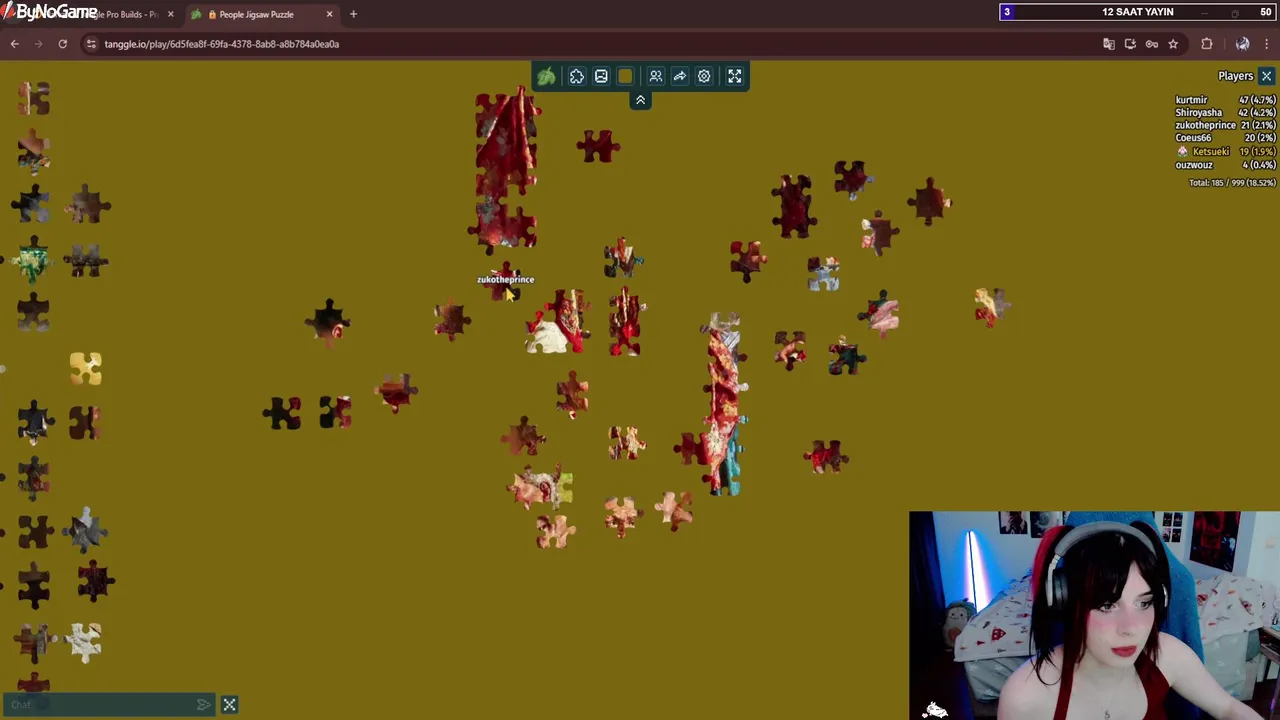Pick the green puzzle piece on left

click(x=33, y=262)
